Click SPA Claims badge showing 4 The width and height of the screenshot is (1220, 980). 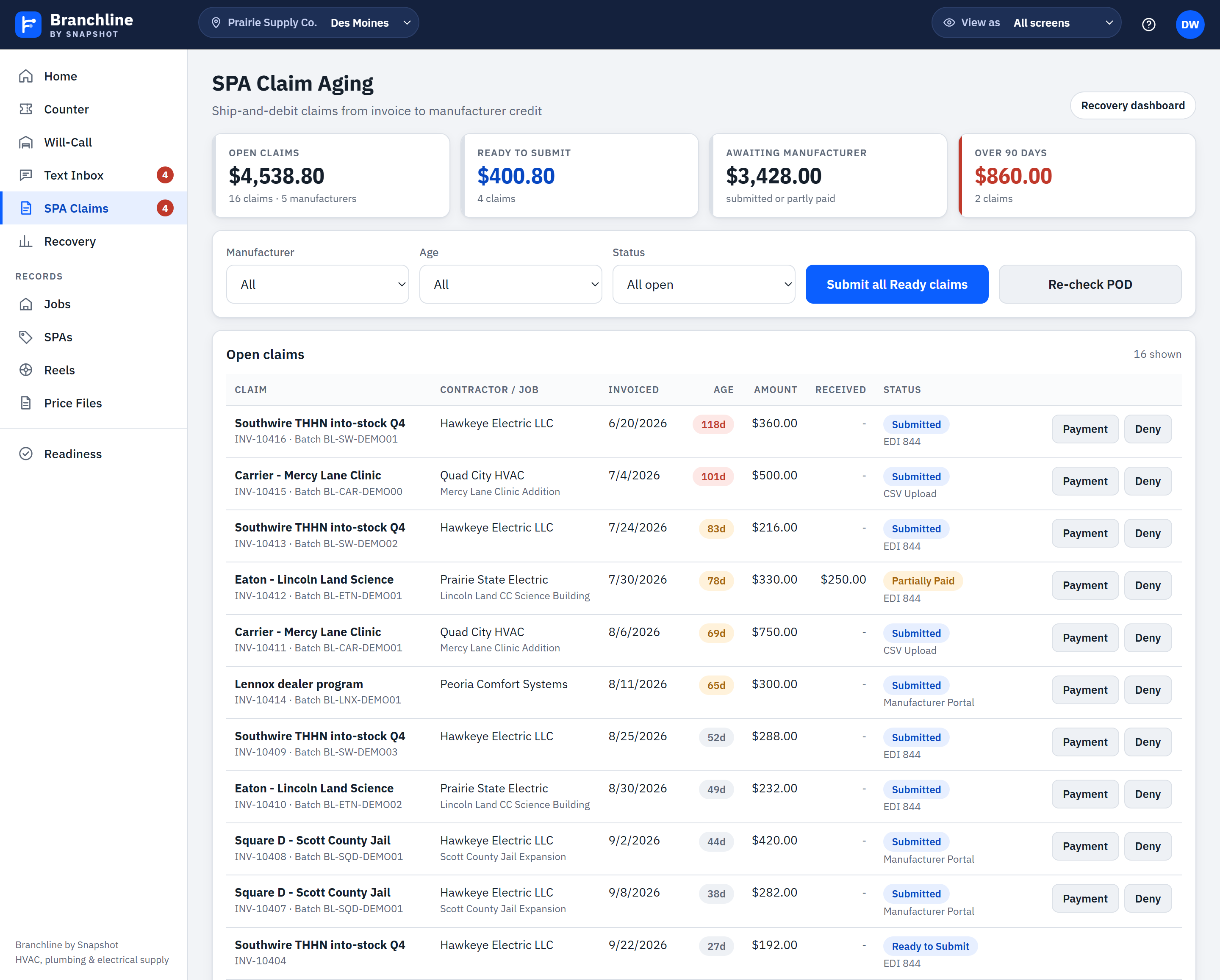coord(165,208)
